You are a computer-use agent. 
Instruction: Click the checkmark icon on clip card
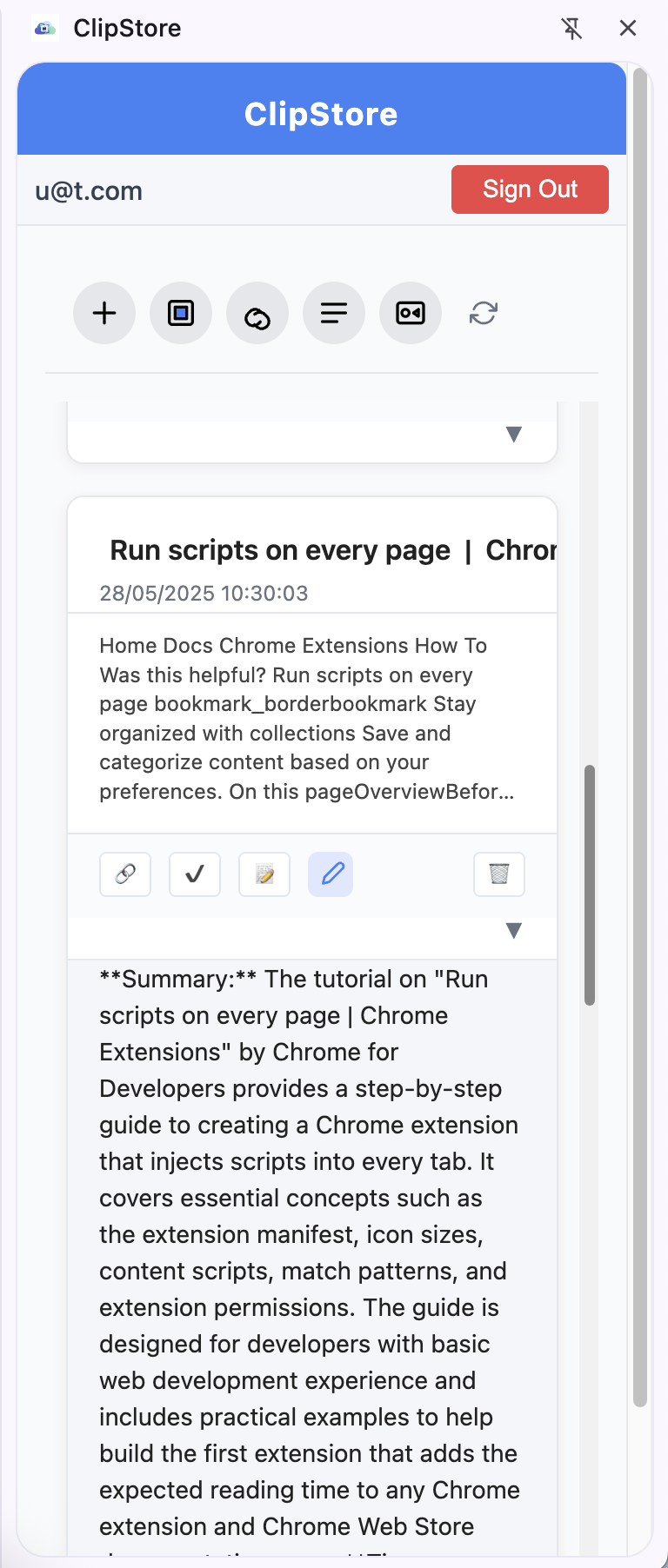tap(195, 874)
